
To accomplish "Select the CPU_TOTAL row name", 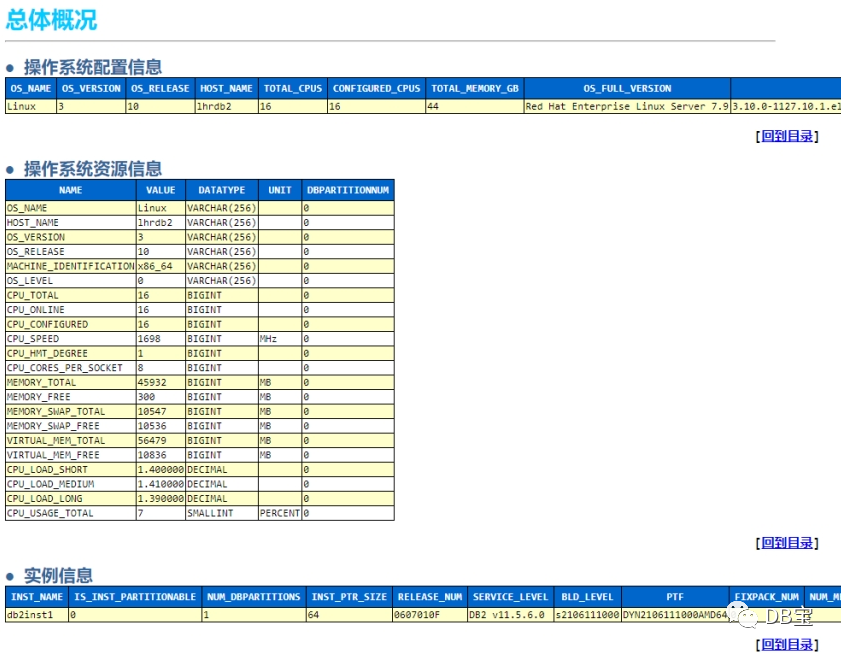I will (x=71, y=295).
